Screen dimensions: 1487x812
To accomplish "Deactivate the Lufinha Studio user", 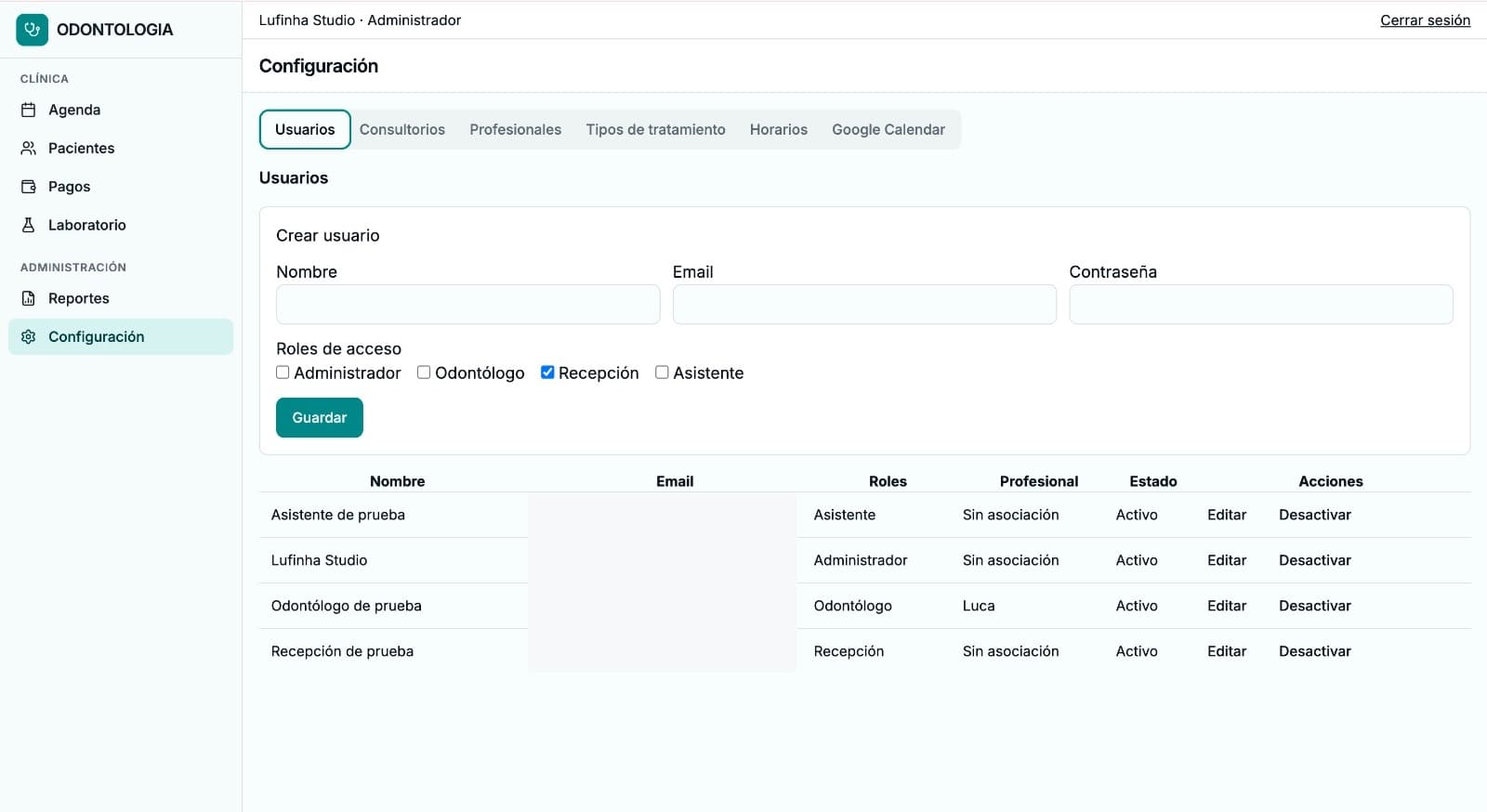I will point(1315,560).
